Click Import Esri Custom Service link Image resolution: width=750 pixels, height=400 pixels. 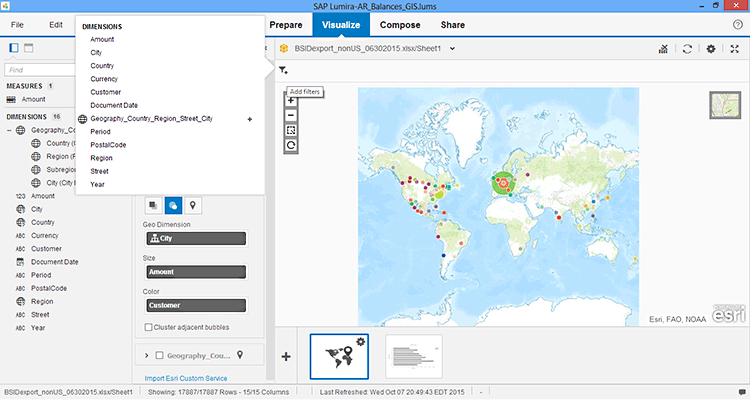coord(185,378)
